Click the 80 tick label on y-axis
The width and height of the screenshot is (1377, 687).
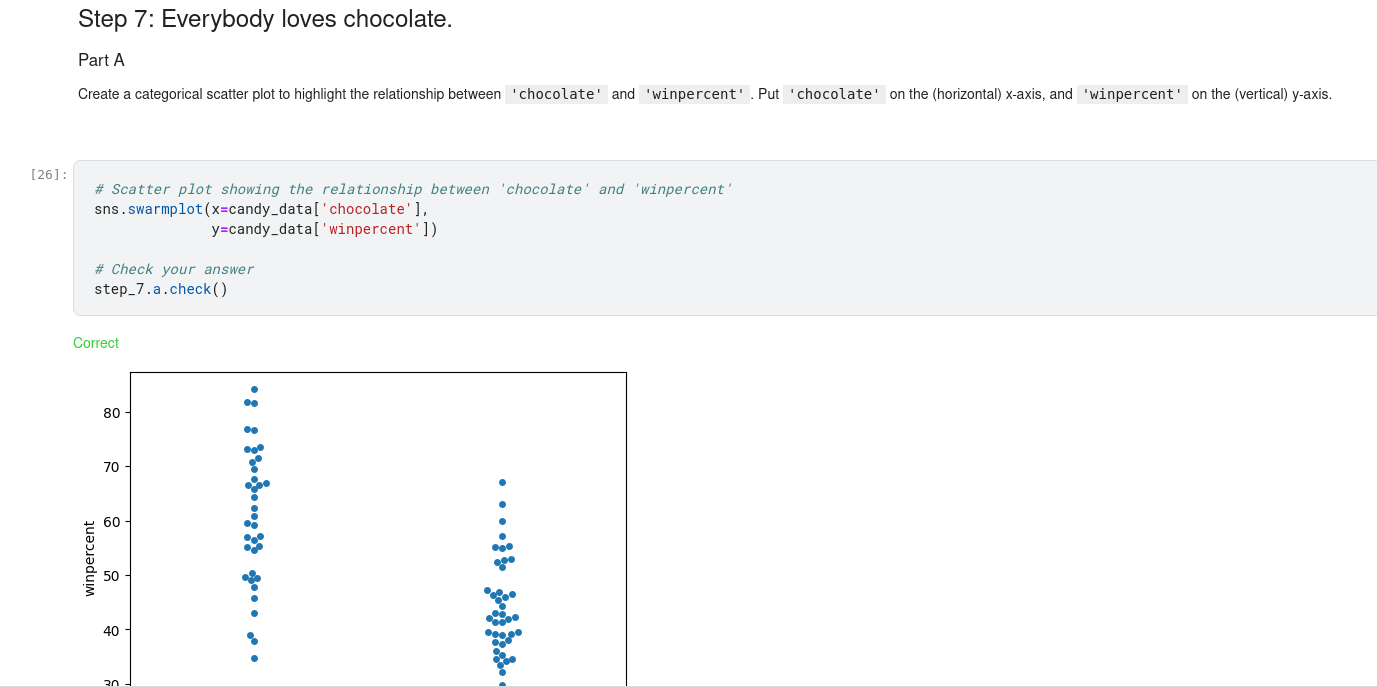(111, 413)
